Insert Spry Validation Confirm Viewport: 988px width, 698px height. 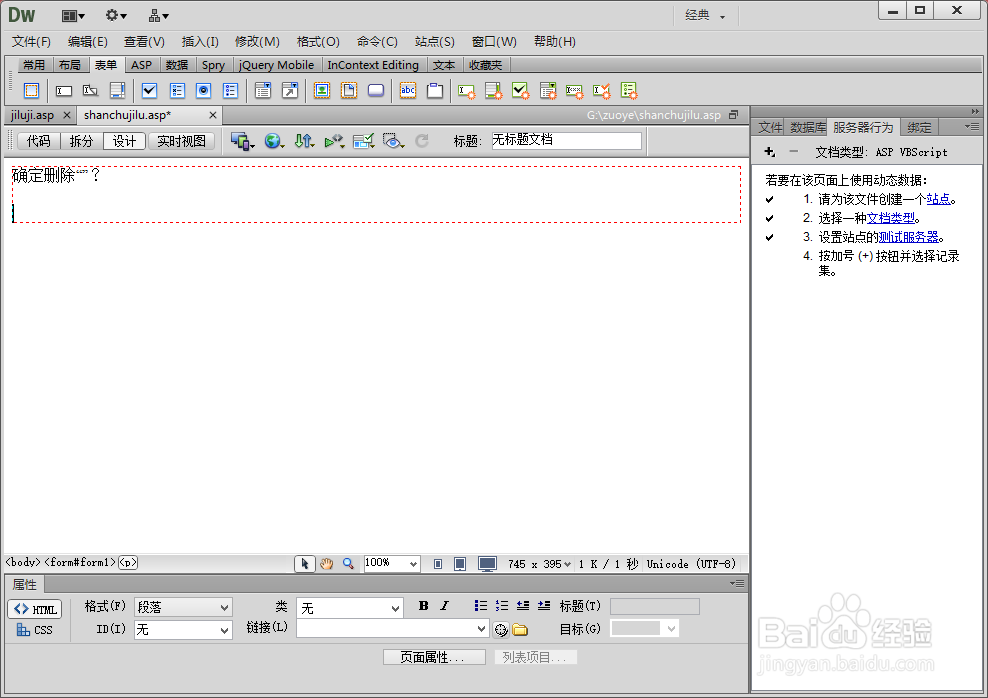602,91
